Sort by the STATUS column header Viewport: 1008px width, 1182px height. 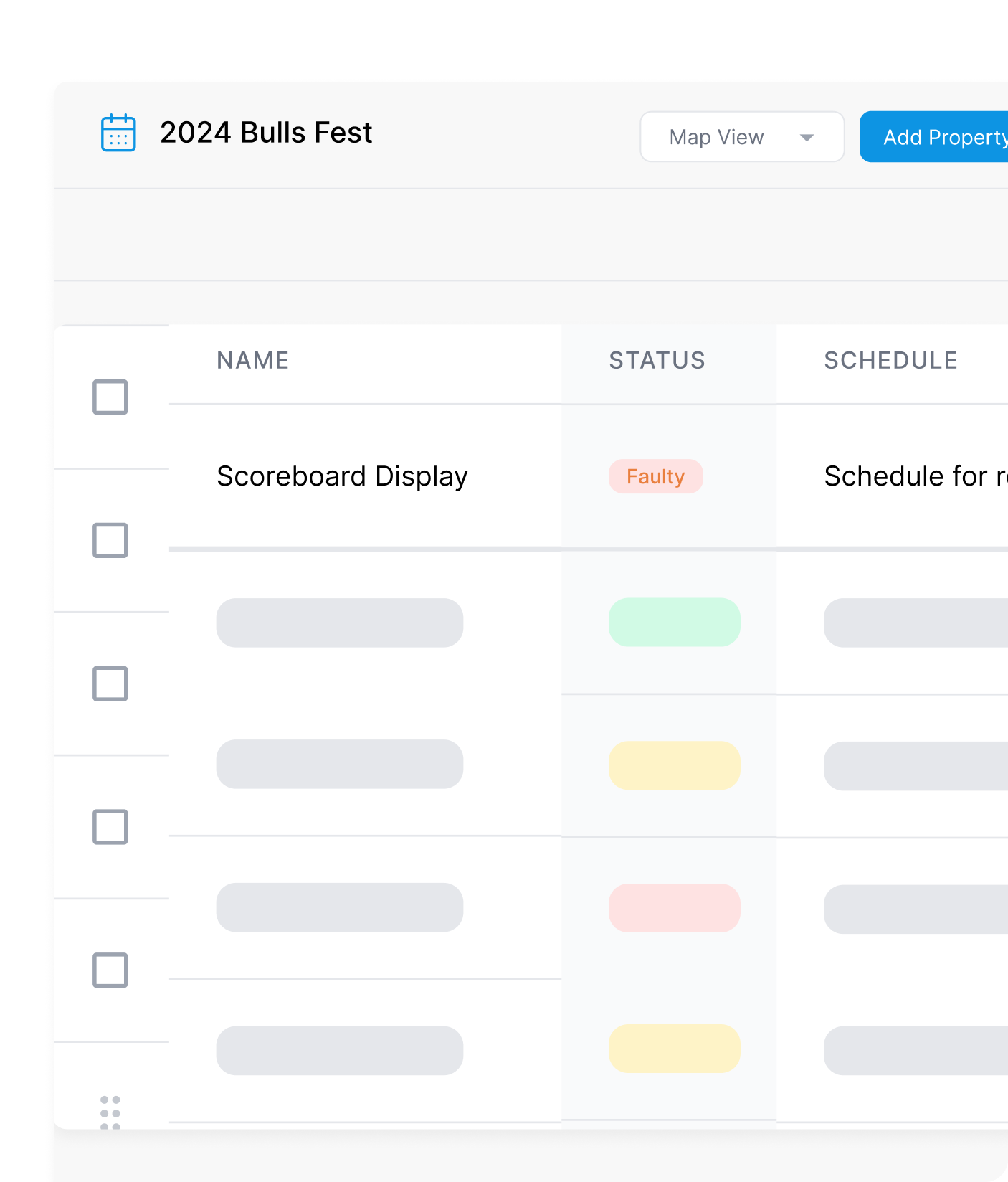pyautogui.click(x=657, y=360)
